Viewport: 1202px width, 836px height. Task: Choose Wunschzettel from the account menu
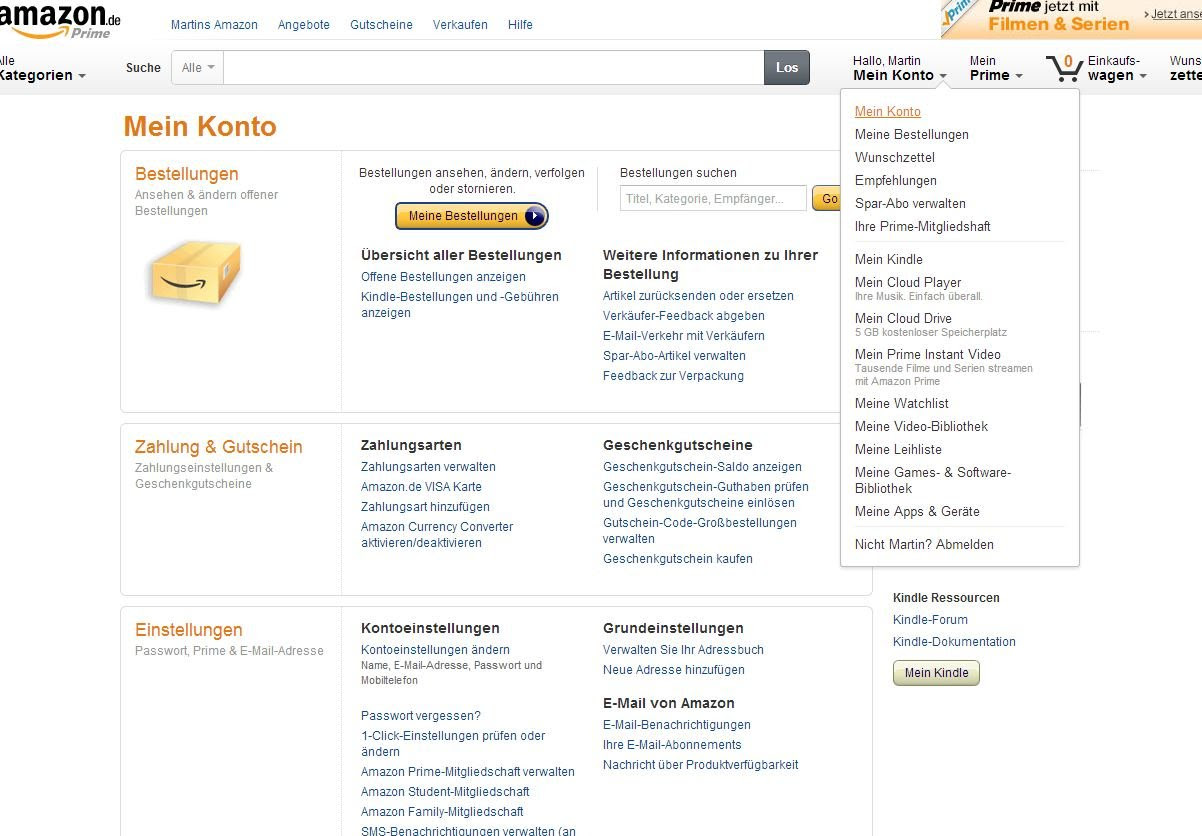click(x=895, y=158)
